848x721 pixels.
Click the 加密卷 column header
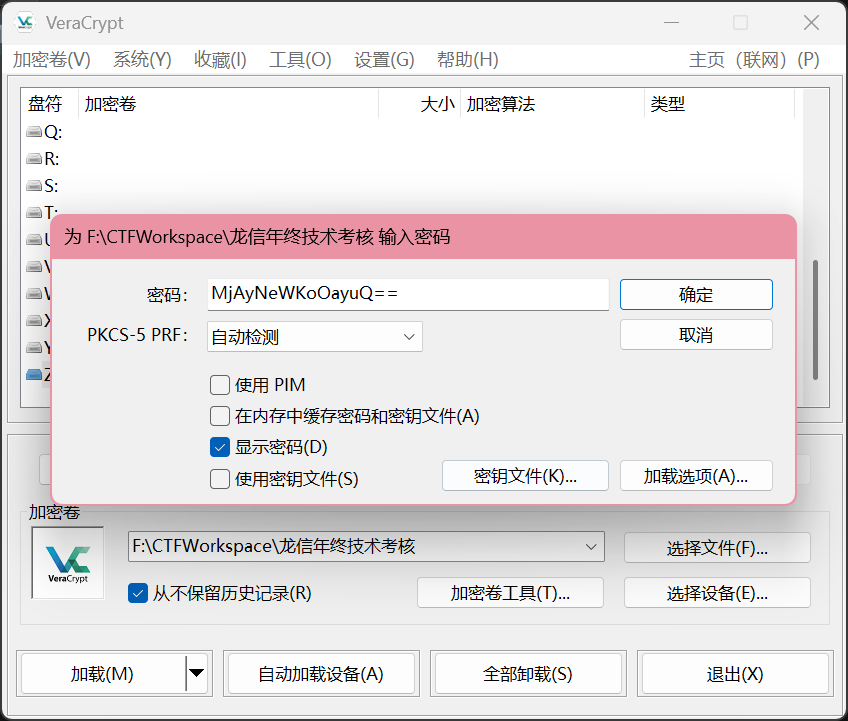tap(229, 103)
